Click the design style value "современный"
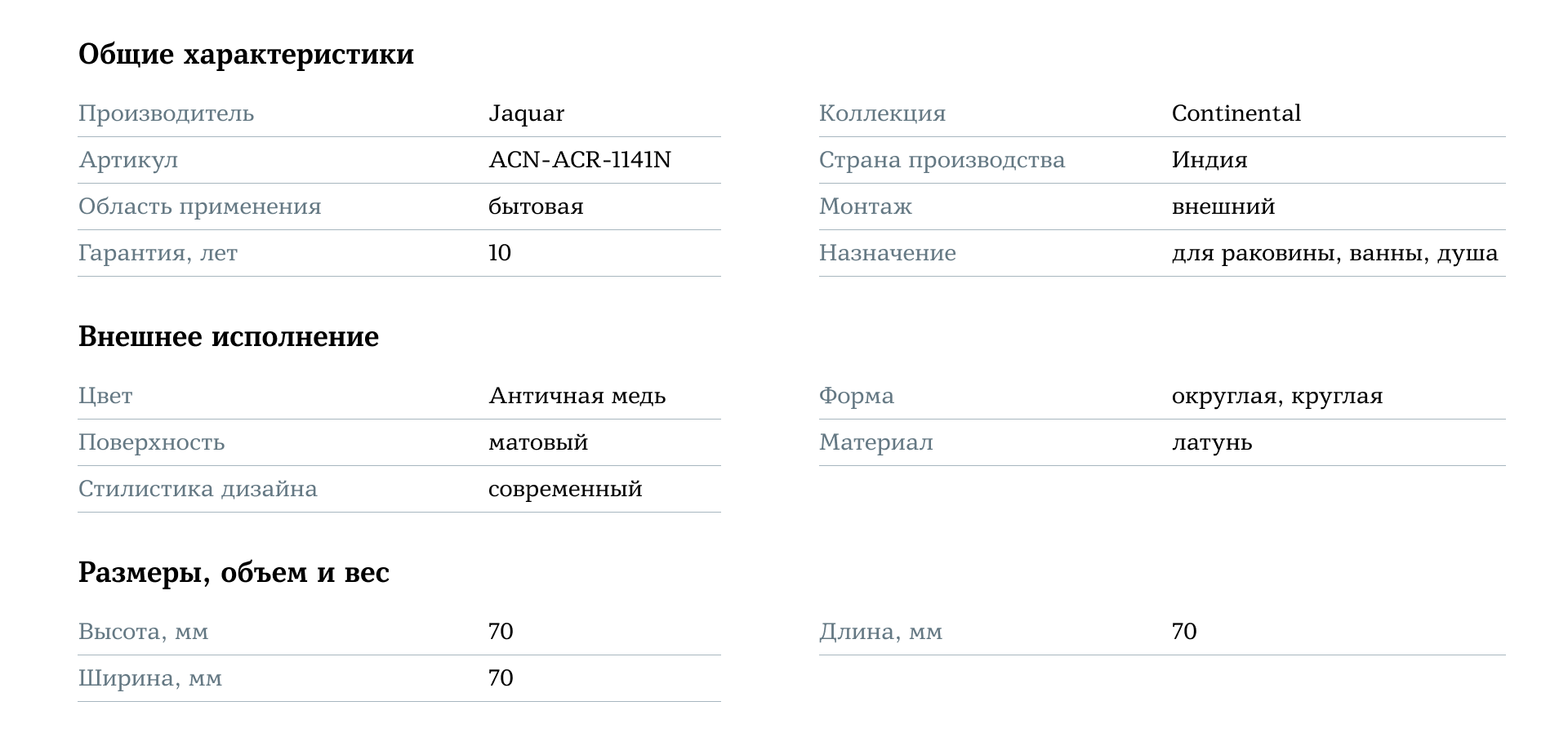Image resolution: width=1568 pixels, height=737 pixels. click(x=565, y=489)
